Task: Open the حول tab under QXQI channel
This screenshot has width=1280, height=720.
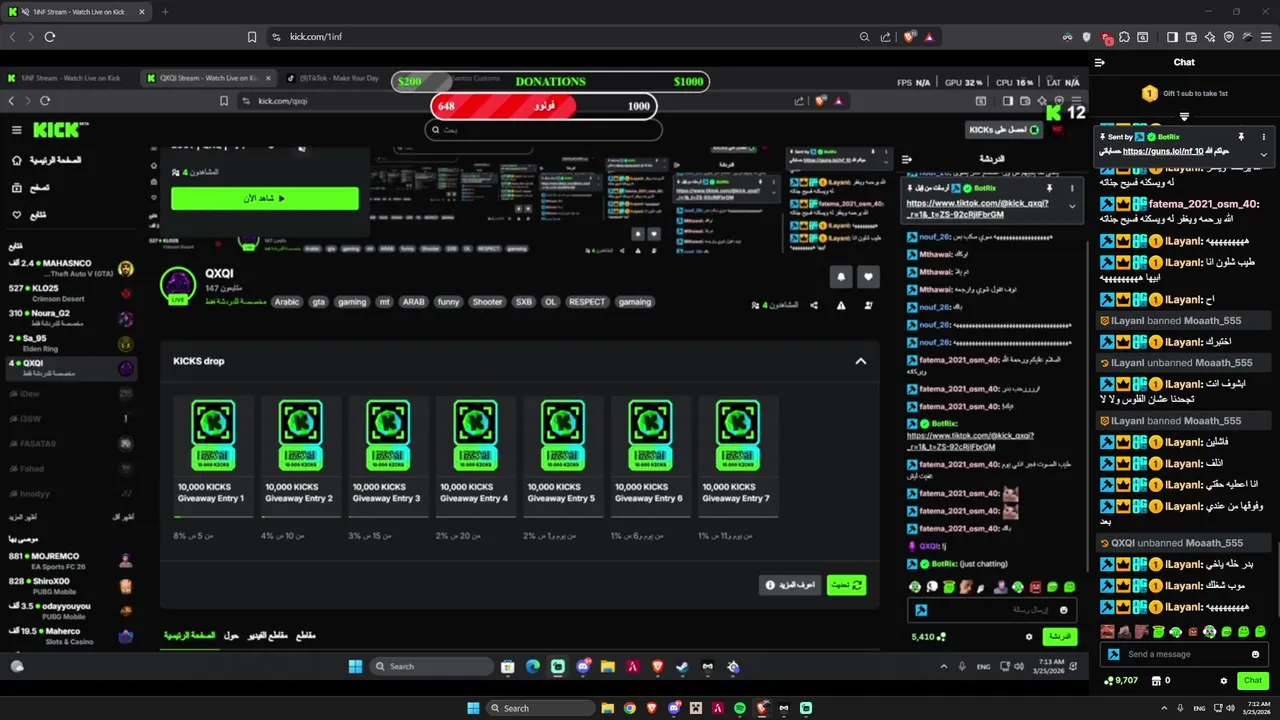Action: click(231, 635)
